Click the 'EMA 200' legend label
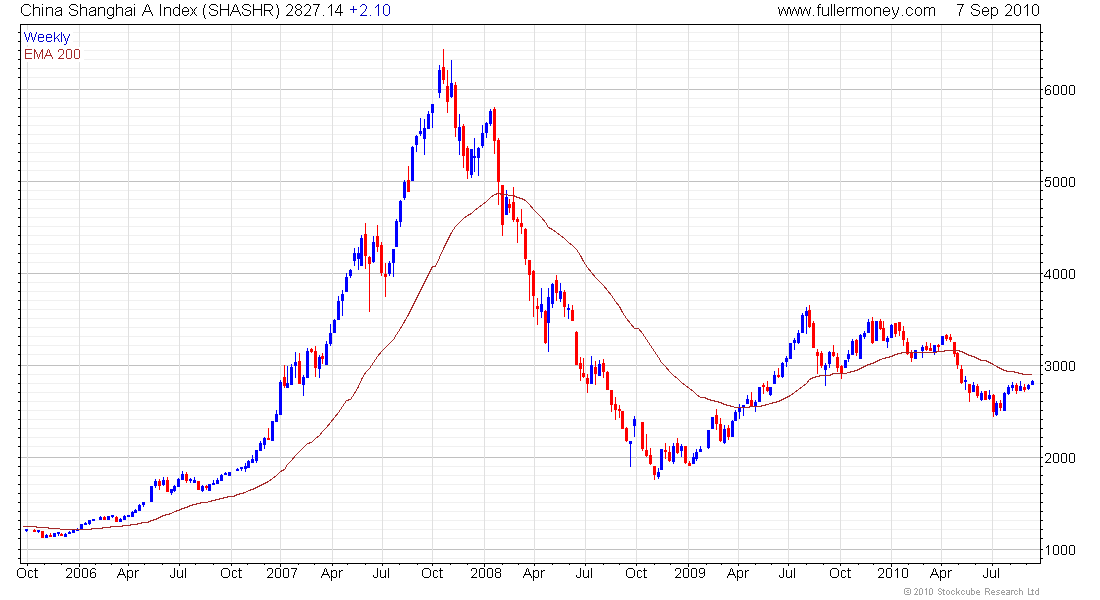 [52, 55]
